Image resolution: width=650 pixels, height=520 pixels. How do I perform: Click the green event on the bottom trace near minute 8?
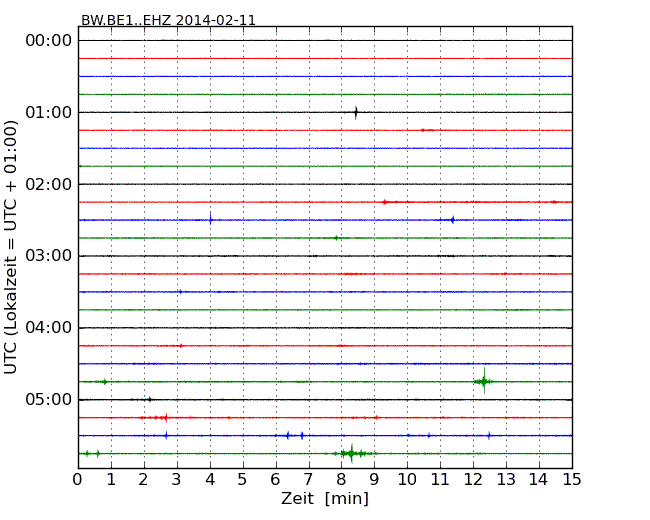point(352,453)
